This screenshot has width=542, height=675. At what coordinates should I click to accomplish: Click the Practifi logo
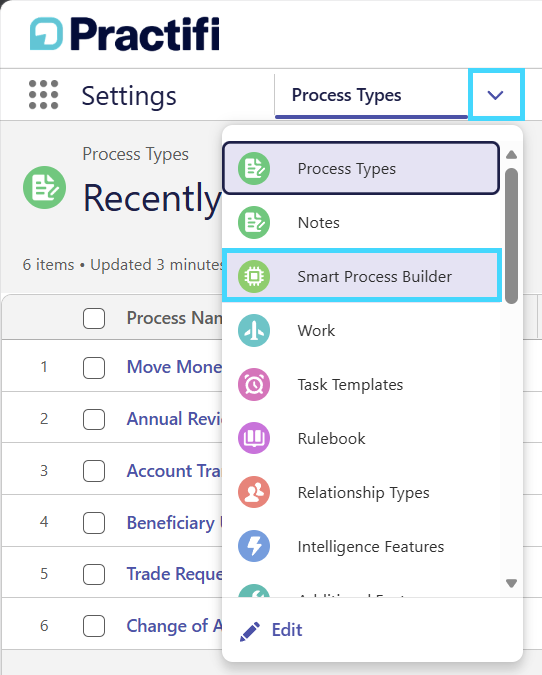coord(124,34)
